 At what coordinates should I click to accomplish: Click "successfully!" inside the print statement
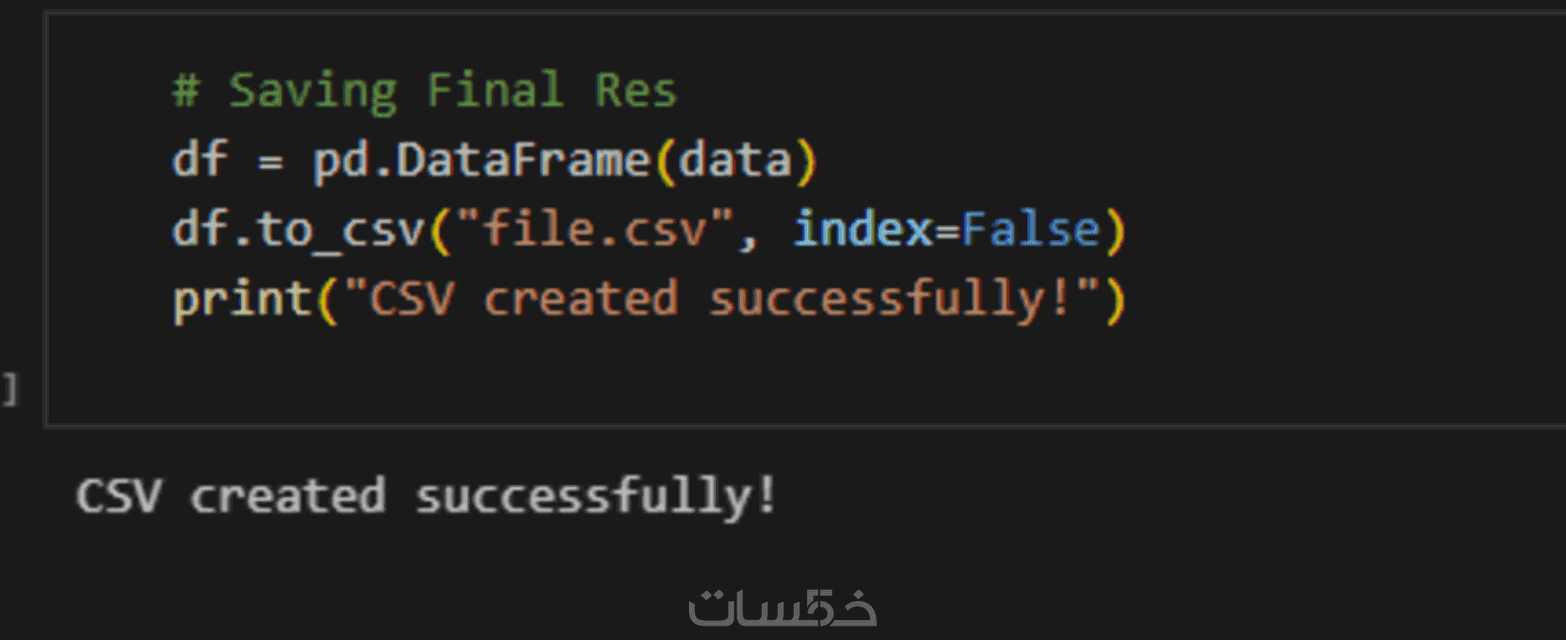887,299
